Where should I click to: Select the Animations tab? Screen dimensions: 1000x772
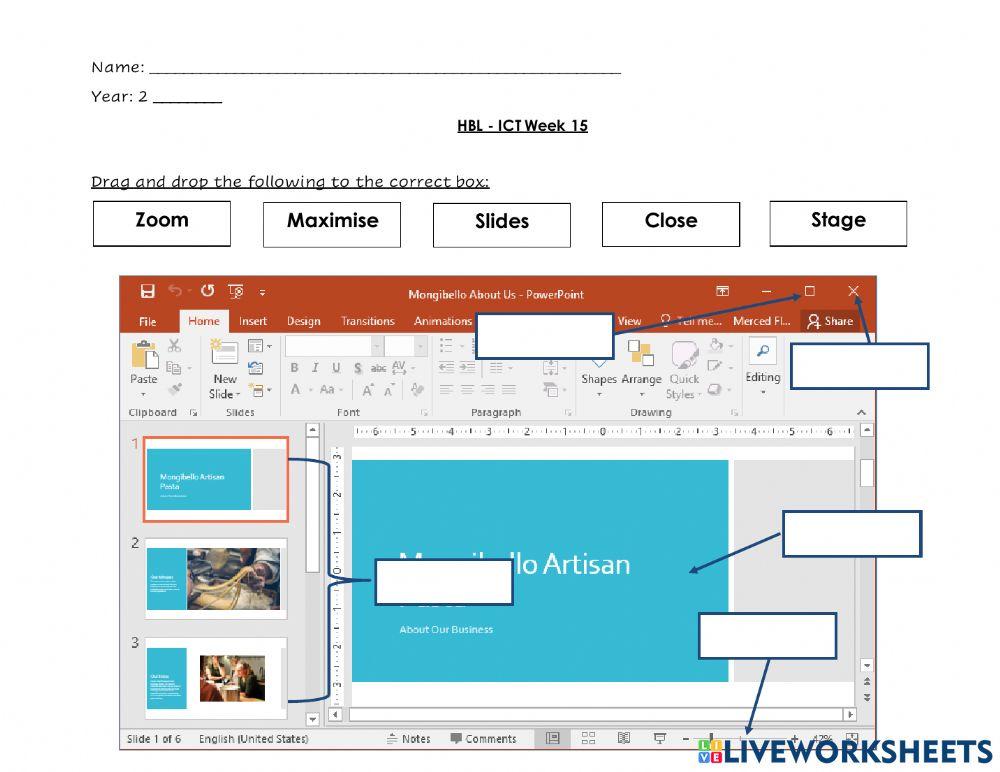(x=443, y=321)
